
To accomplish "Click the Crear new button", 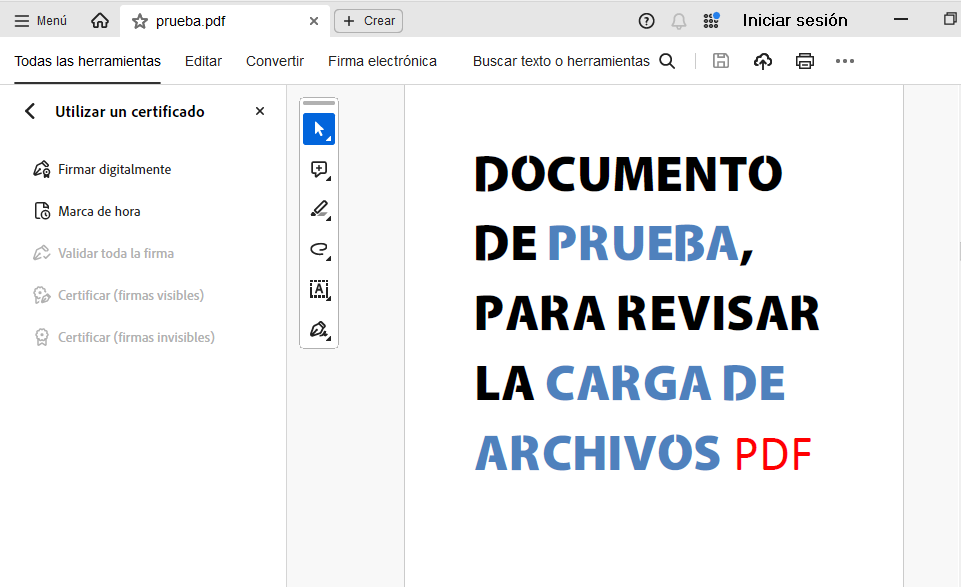I will pyautogui.click(x=368, y=21).
